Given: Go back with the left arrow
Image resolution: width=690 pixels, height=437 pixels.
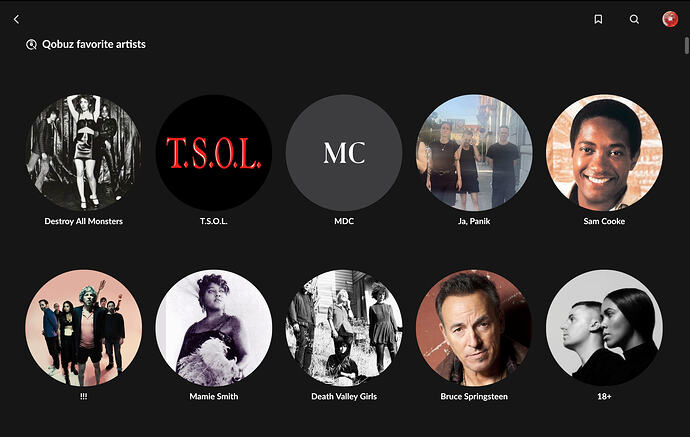Looking at the screenshot, I should 16,19.
